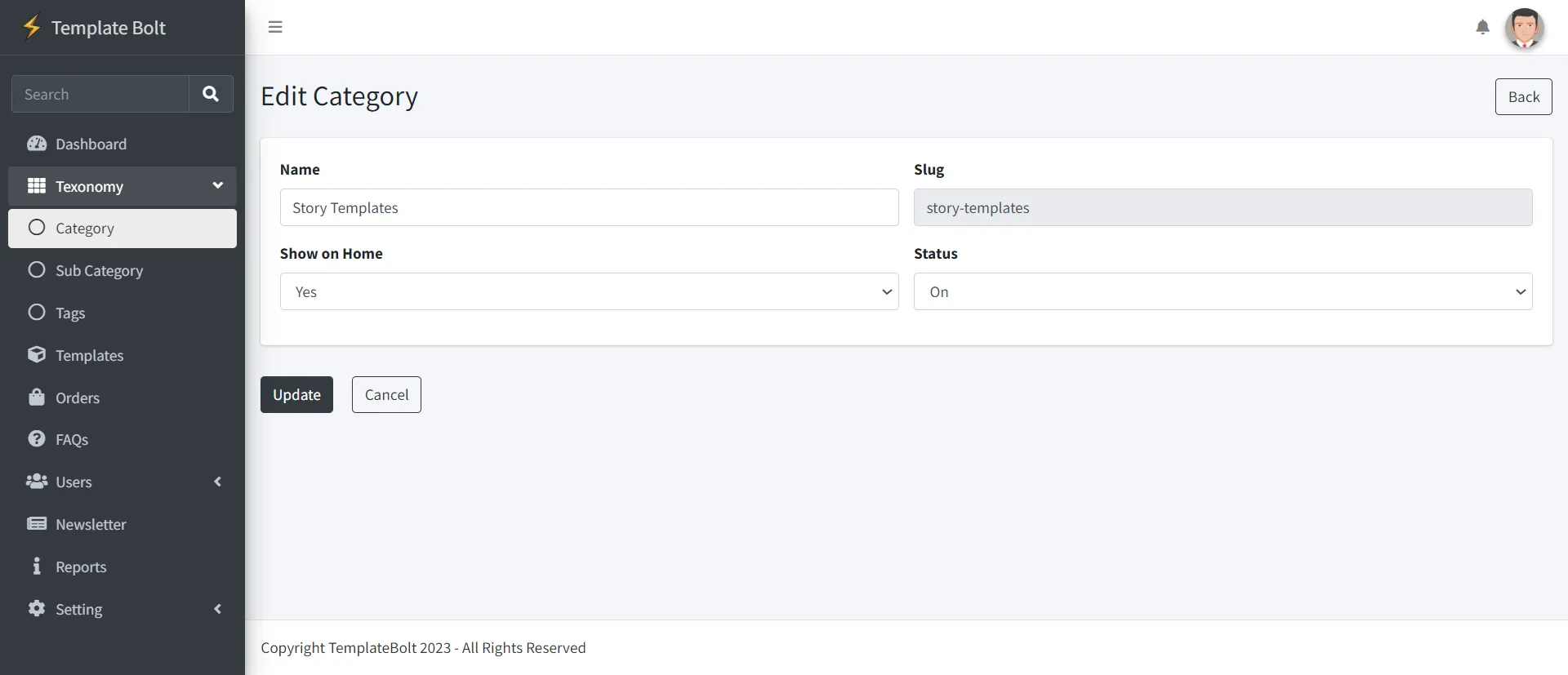
Task: Click the sidebar search magnifier button
Action: [x=211, y=94]
